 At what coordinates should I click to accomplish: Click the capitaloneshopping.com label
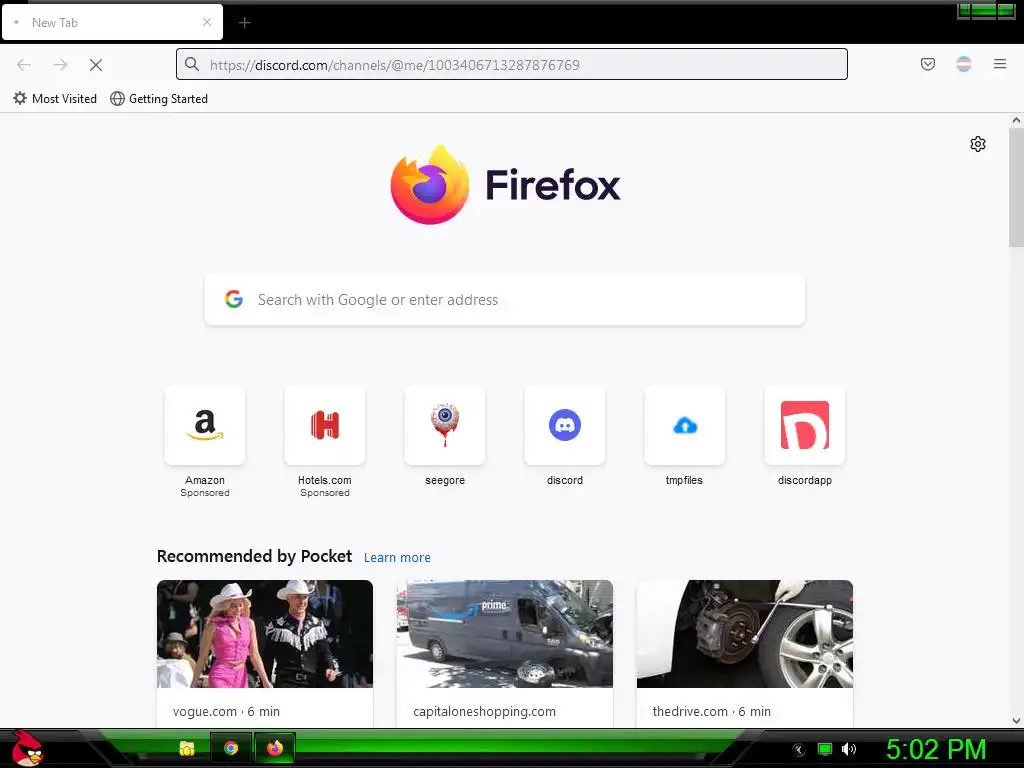point(484,711)
